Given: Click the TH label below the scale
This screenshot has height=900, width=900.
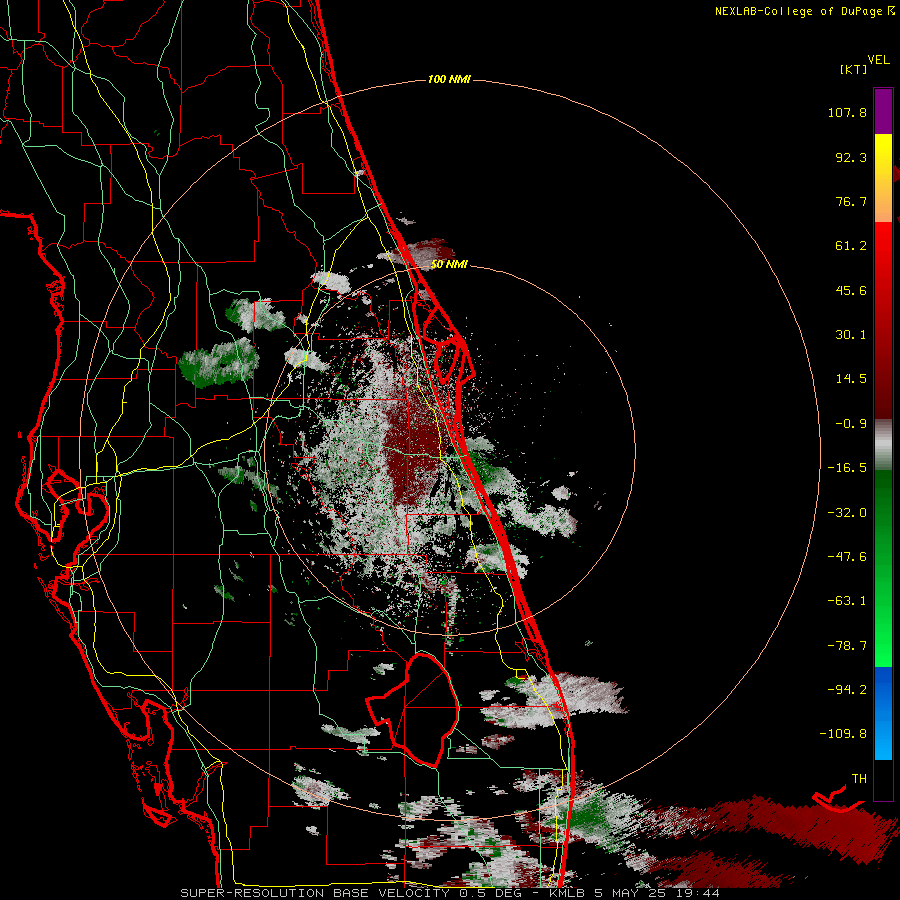Looking at the screenshot, I should (859, 779).
